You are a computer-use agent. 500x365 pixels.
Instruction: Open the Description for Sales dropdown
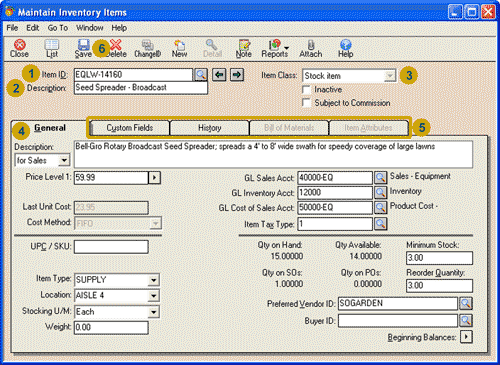point(64,160)
